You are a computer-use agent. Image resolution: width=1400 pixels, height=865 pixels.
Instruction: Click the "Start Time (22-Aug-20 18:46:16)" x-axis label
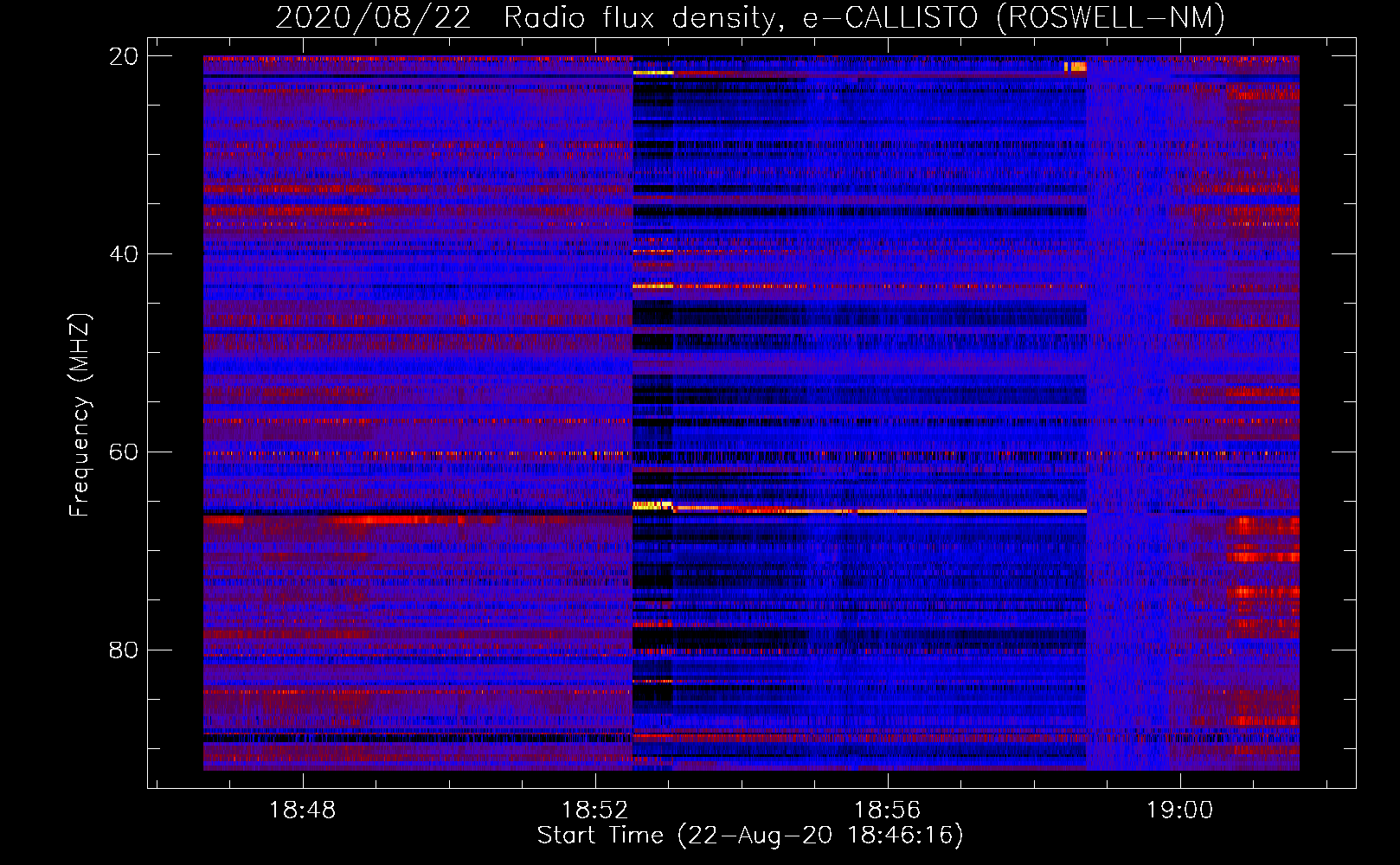(x=749, y=836)
